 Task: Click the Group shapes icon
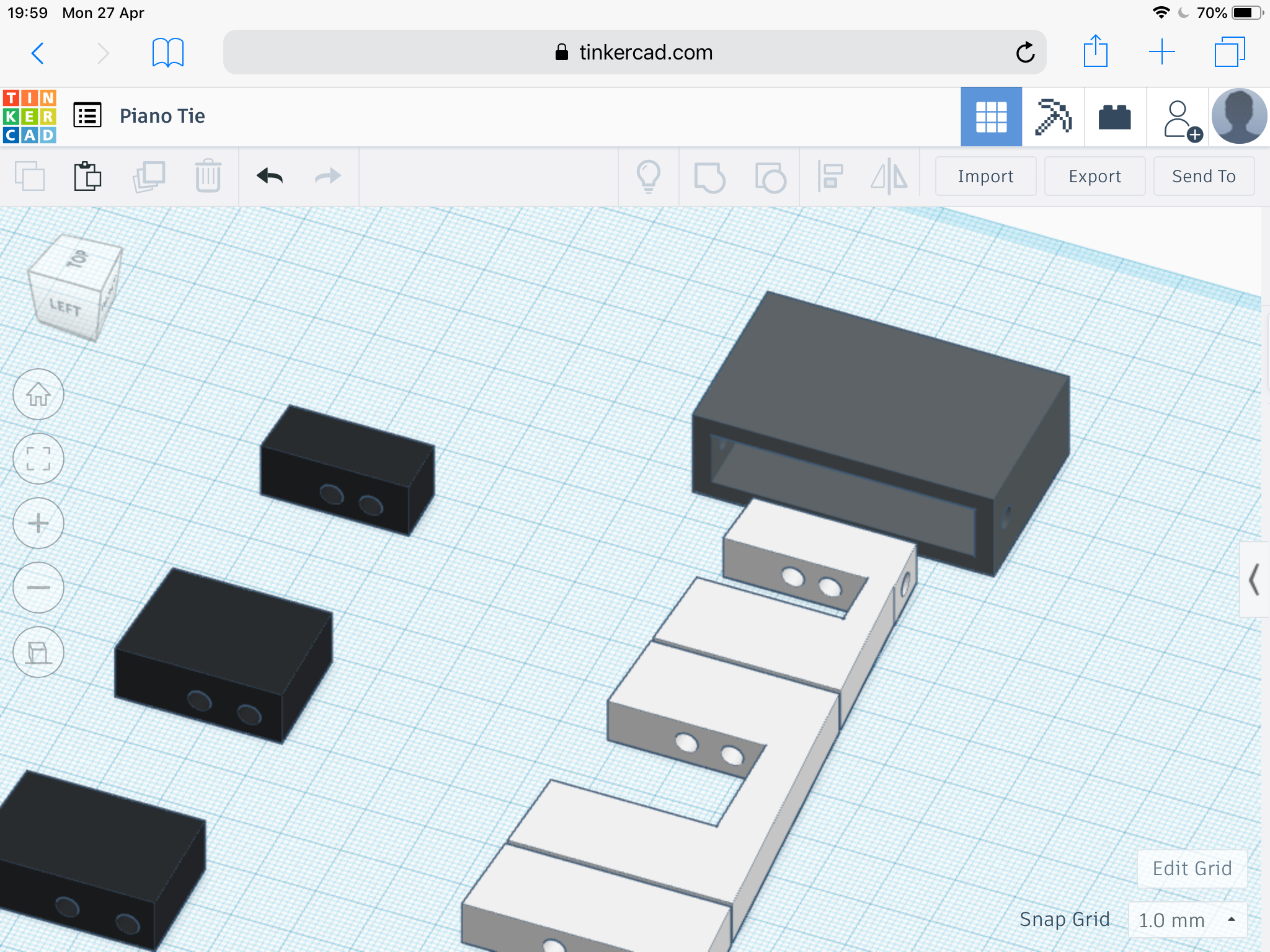709,177
